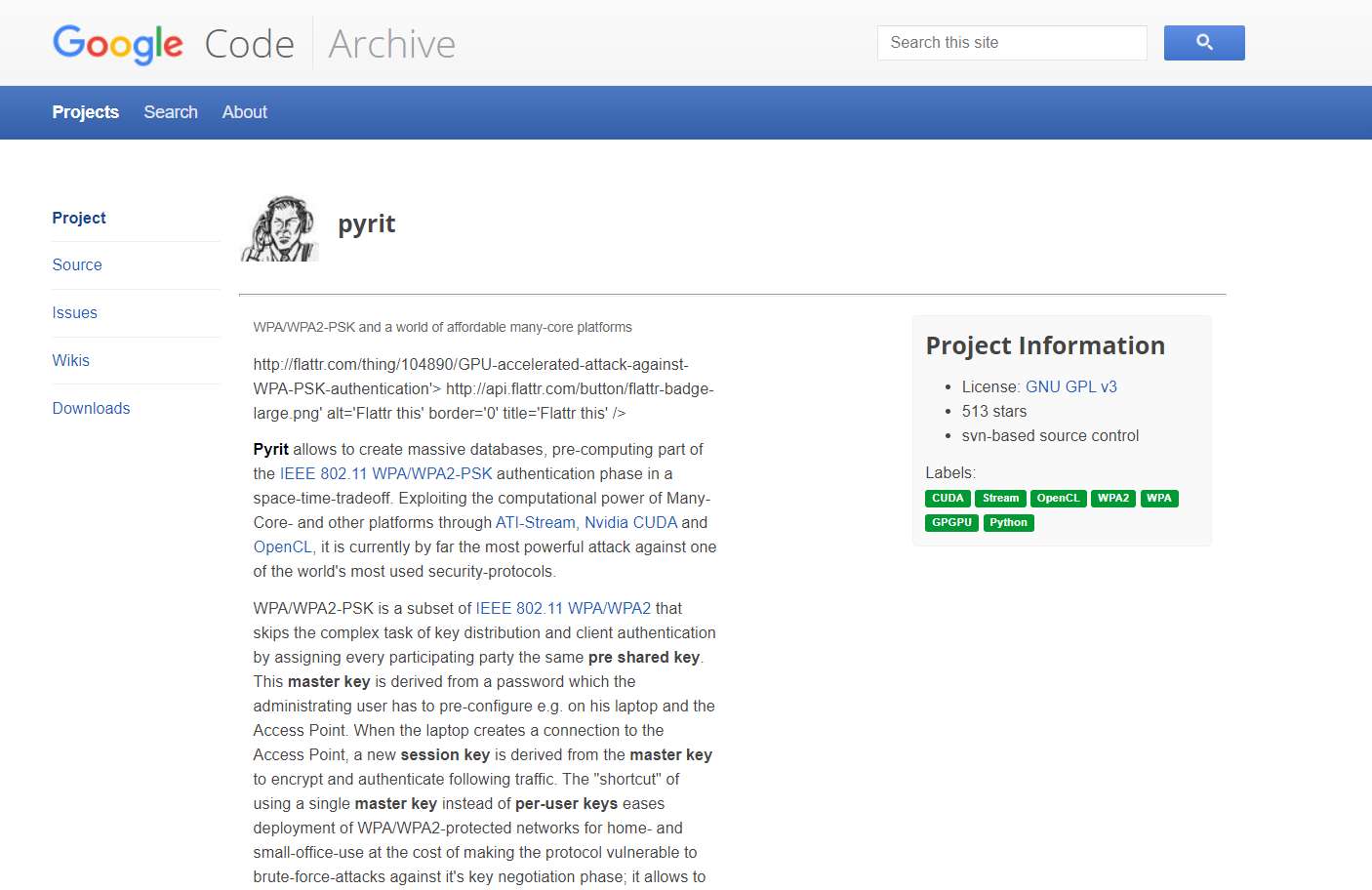Screen dimensions: 1372x890
Task: Click the Labels: heading text
Action: point(950,472)
